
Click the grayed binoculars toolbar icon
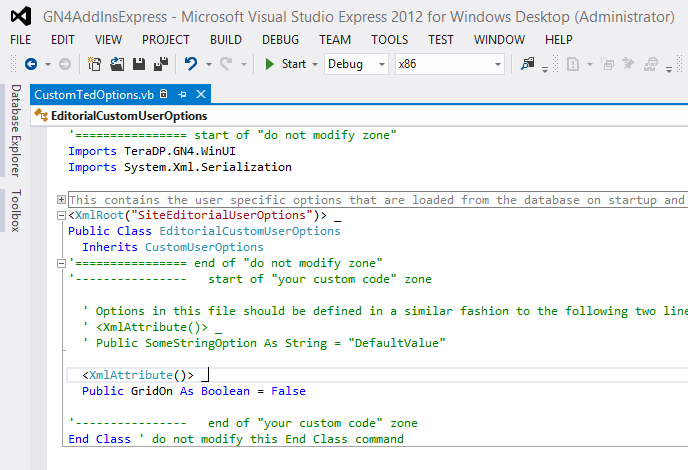point(651,65)
